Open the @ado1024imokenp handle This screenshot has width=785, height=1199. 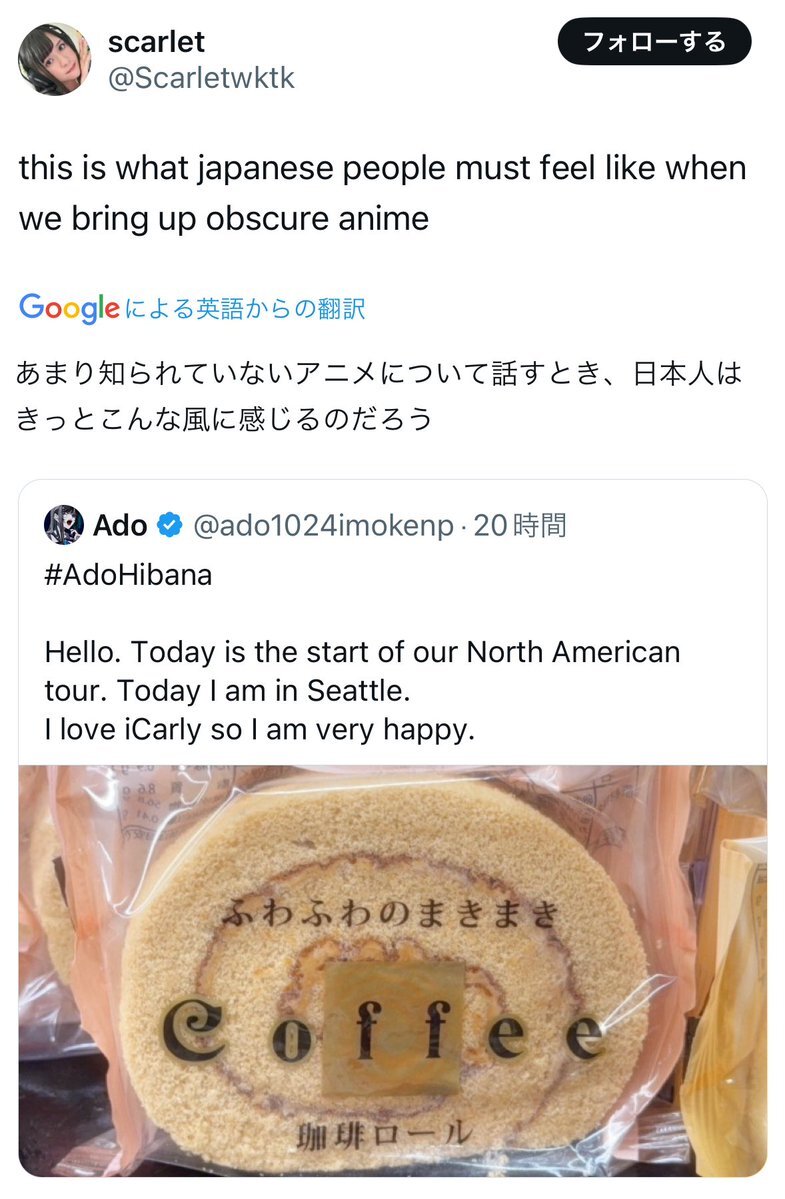[323, 525]
